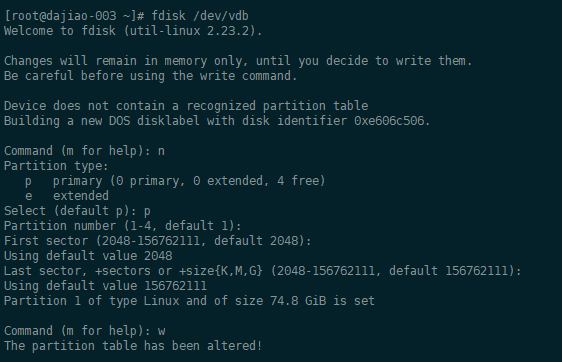Click the fdisk /dev/vdb command text
562x362 pixels.
200,16
